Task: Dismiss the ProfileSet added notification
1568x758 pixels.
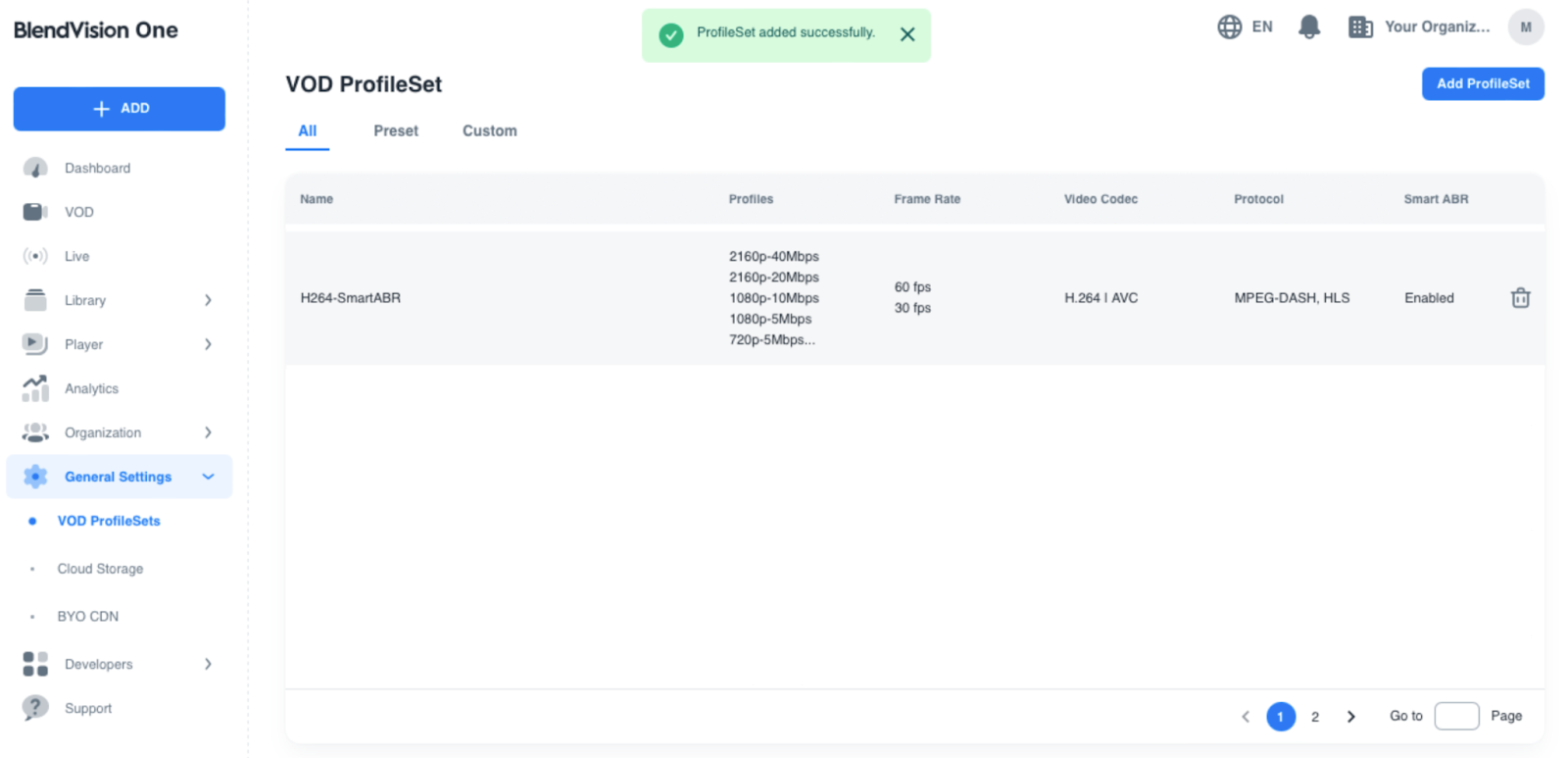Action: 906,34
